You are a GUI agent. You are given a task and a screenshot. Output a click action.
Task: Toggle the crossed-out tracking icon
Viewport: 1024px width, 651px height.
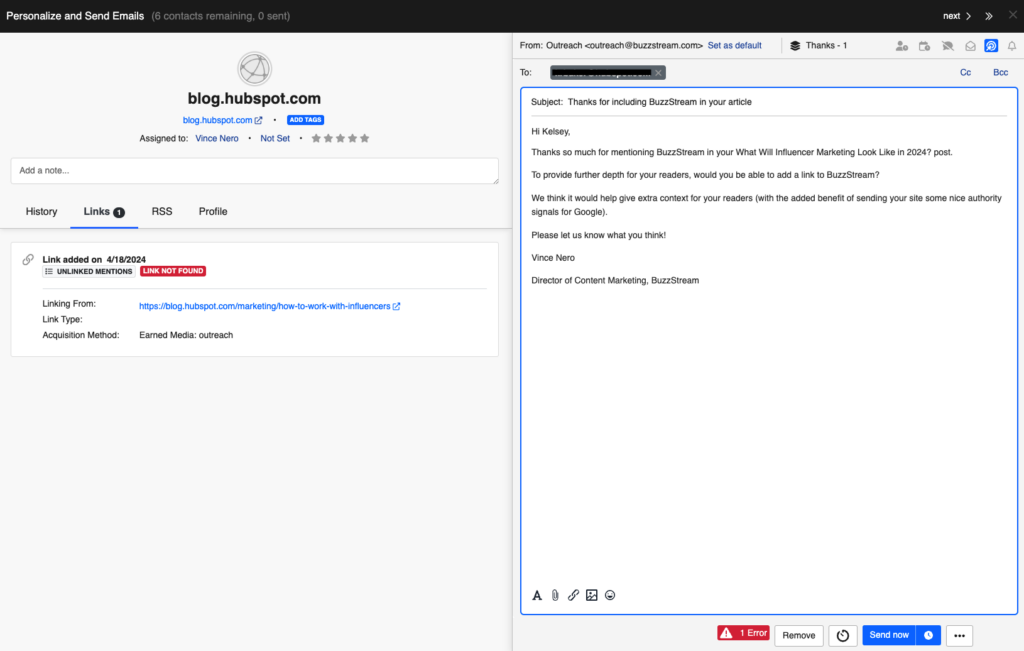(947, 45)
